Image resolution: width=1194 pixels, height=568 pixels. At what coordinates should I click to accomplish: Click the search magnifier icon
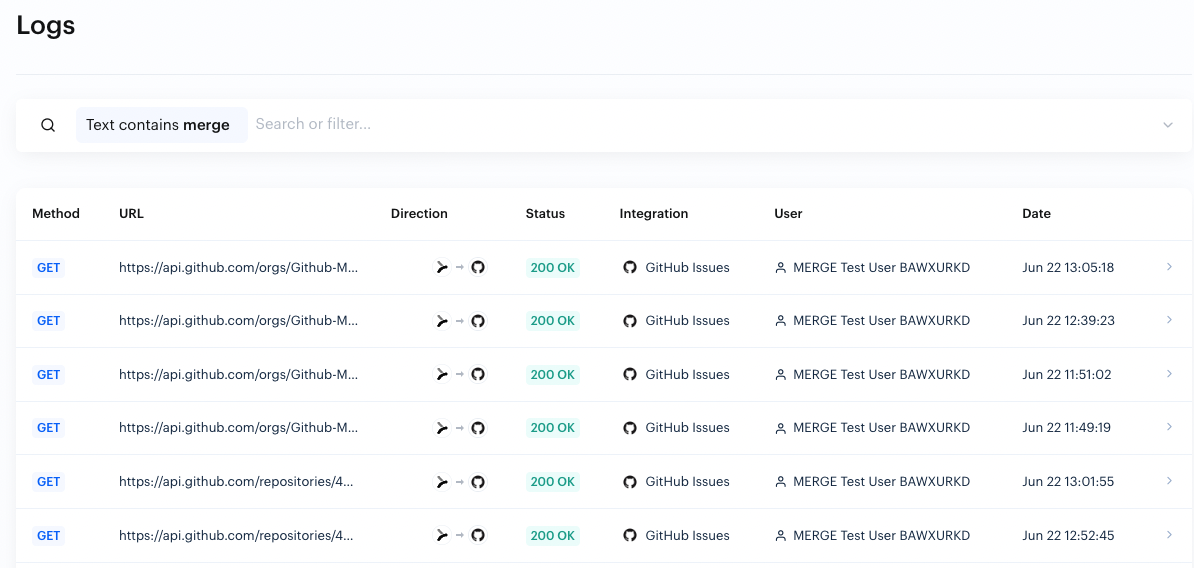tap(48, 125)
